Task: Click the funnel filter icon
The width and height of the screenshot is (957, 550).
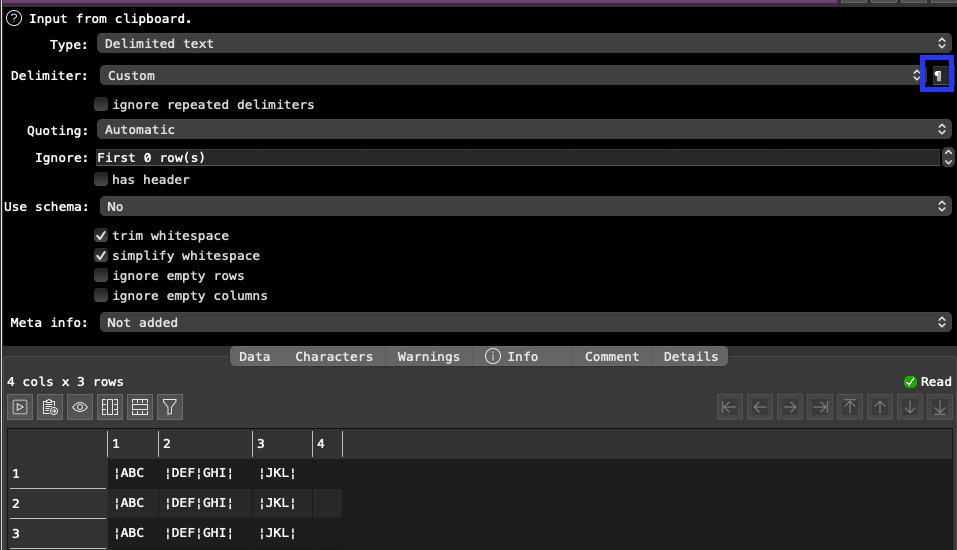Action: click(x=170, y=407)
